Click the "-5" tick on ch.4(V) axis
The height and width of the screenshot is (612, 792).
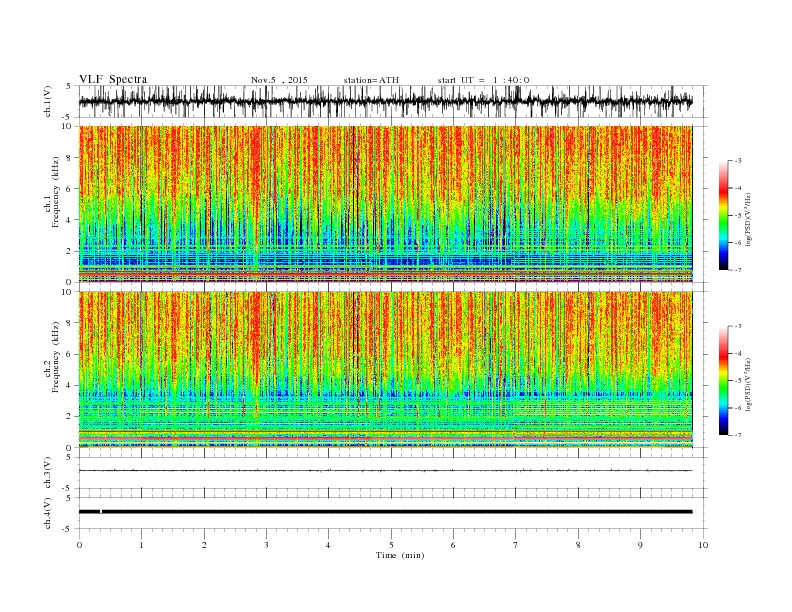coord(68,529)
